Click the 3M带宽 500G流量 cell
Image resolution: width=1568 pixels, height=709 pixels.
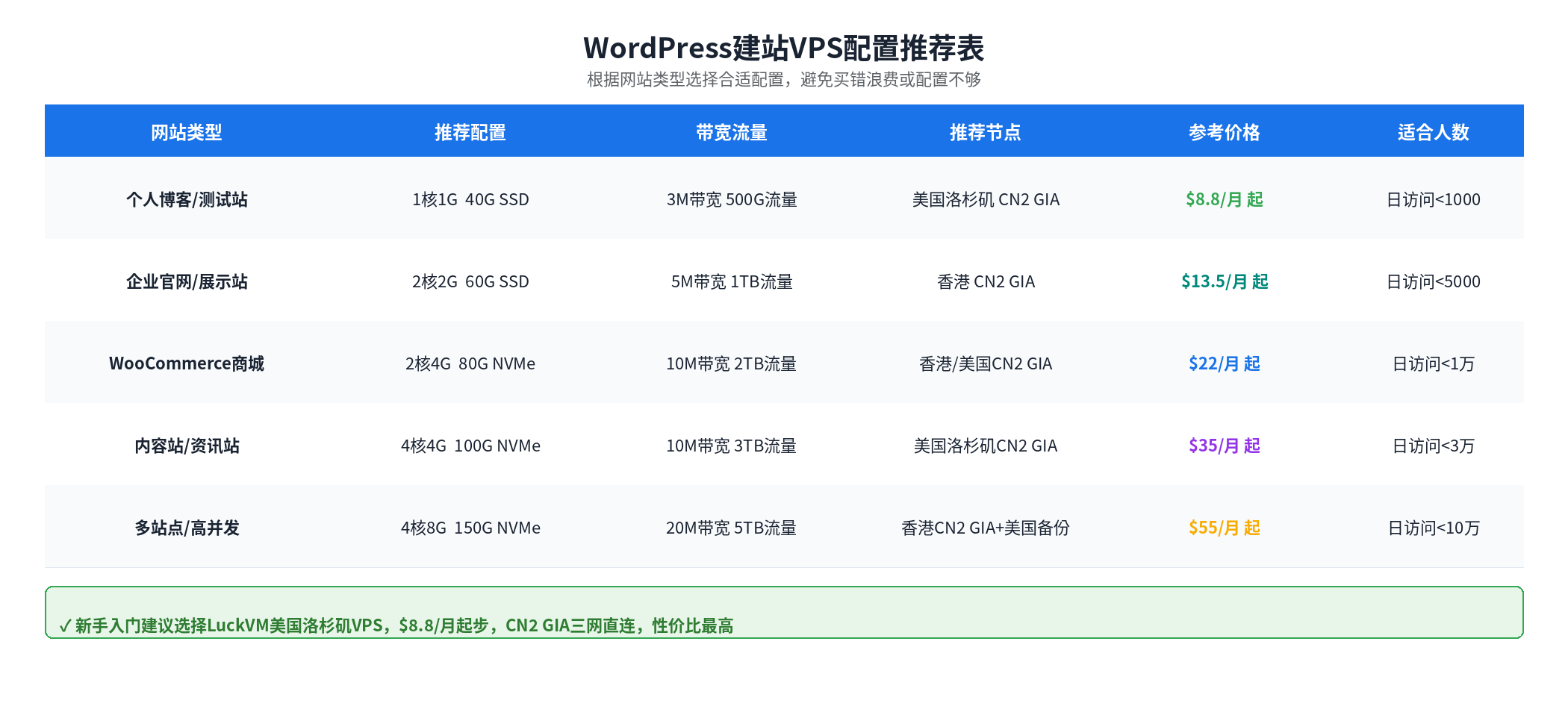click(x=732, y=199)
